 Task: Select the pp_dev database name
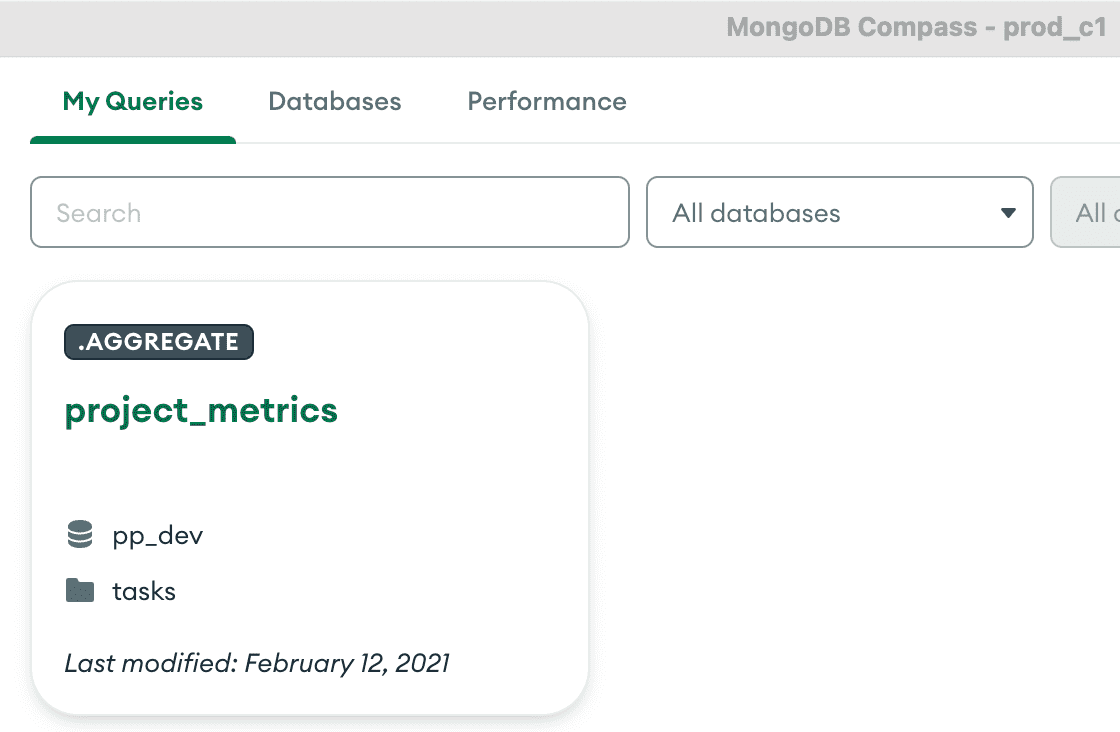tap(158, 536)
